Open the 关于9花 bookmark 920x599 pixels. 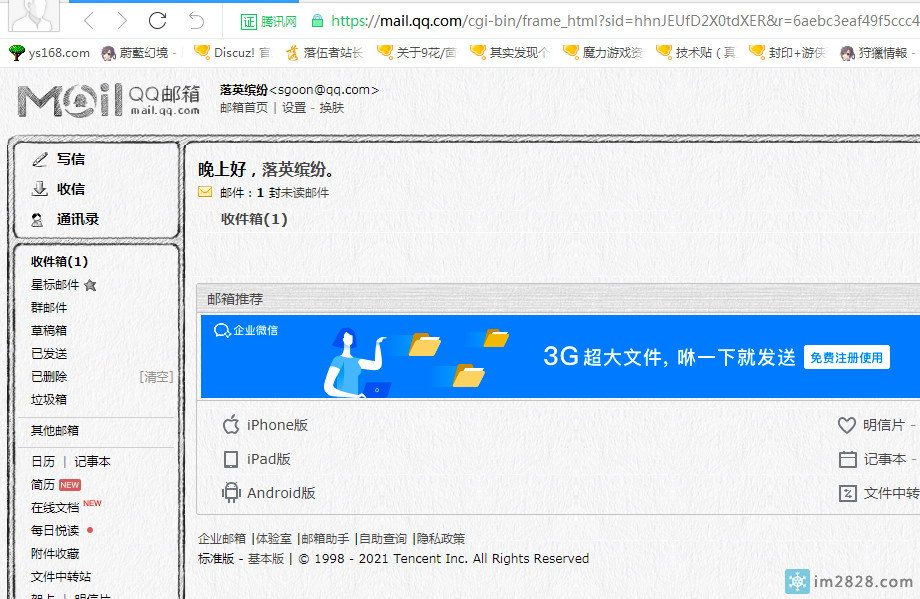tap(417, 53)
